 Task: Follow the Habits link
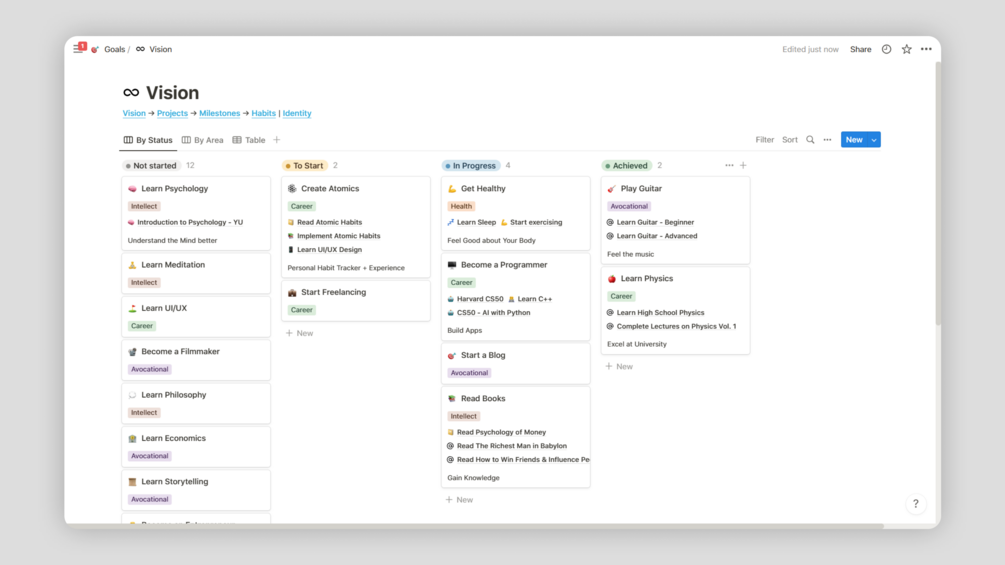[x=263, y=113]
